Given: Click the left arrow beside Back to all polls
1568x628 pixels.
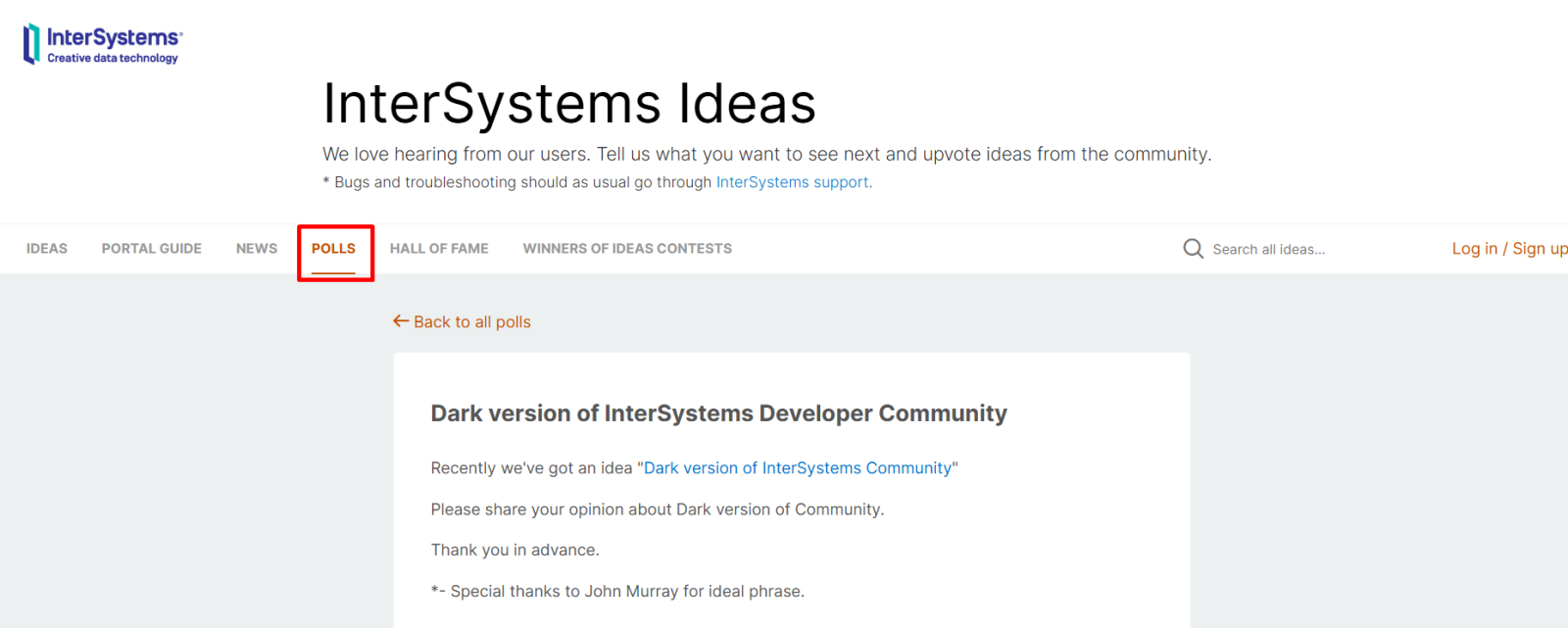Looking at the screenshot, I should 400,321.
